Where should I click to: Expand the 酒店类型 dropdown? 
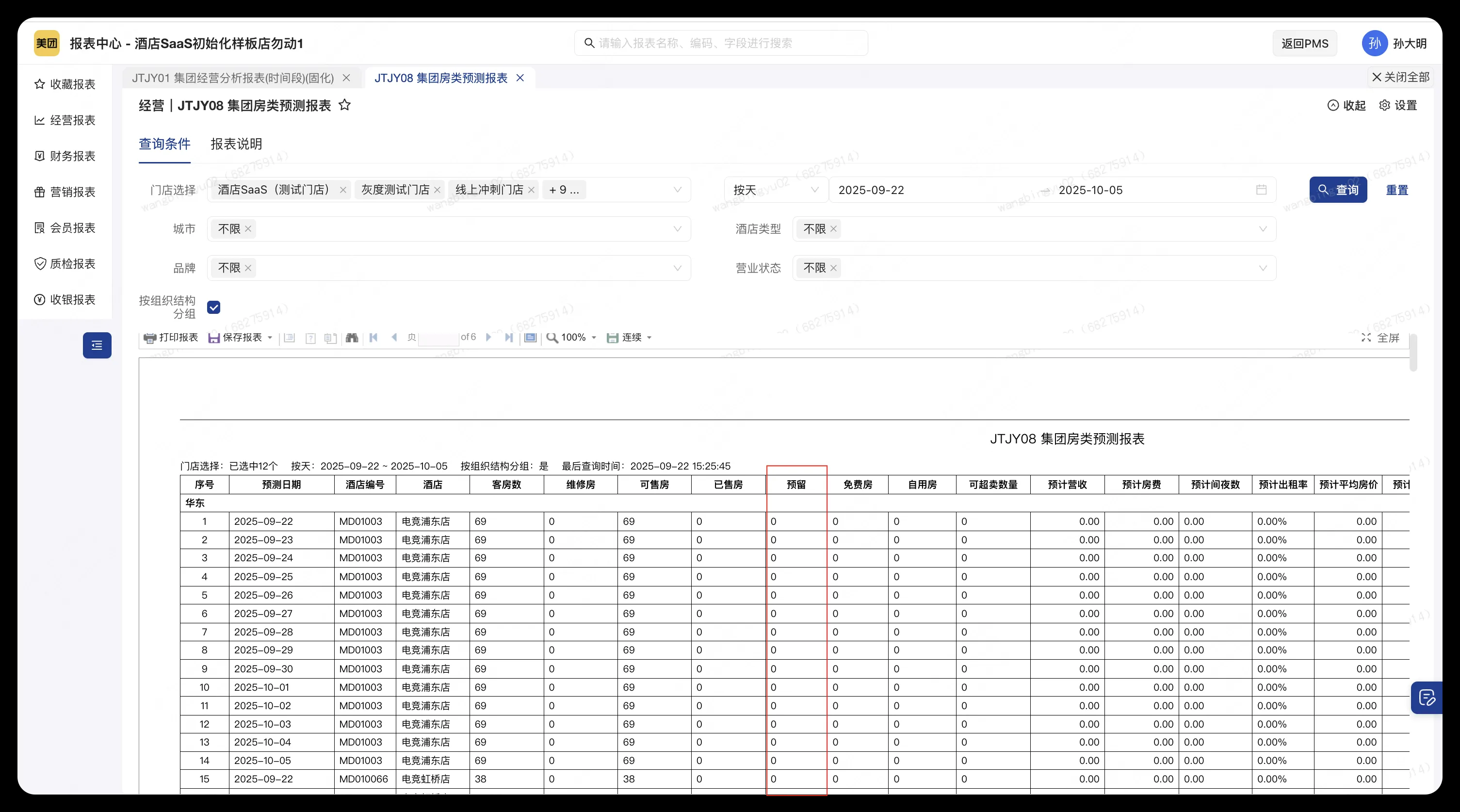tap(1263, 229)
